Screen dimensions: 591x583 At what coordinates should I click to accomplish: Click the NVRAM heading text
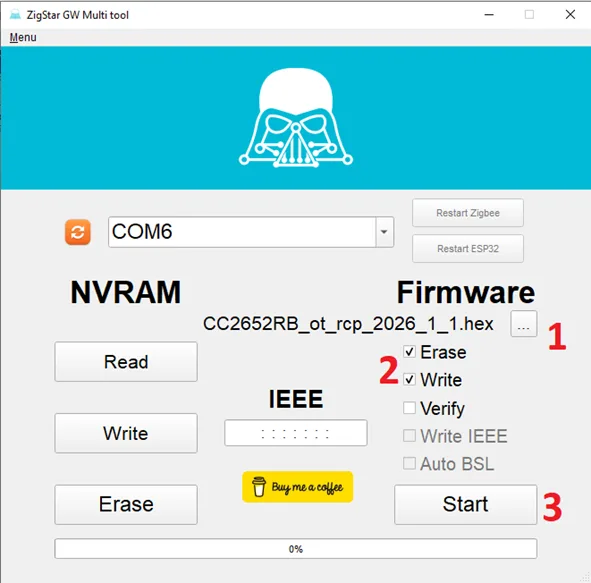[x=126, y=292]
